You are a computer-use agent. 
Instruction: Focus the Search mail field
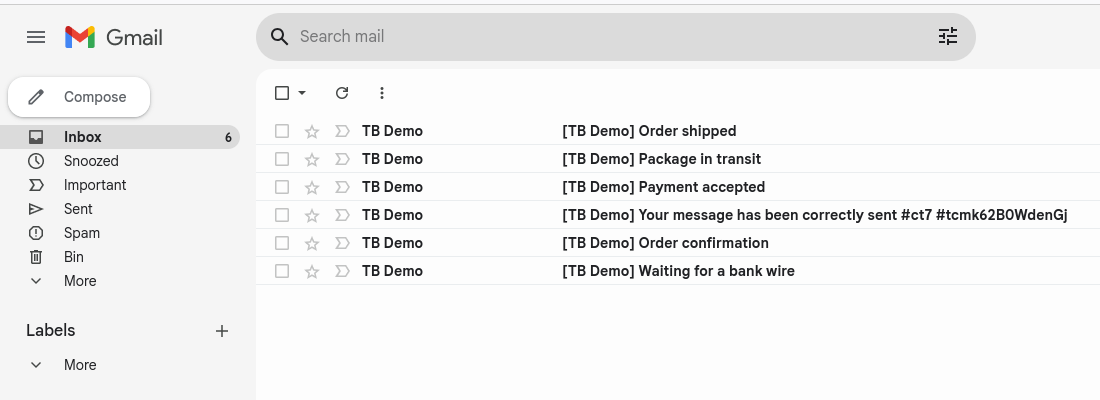coord(610,36)
